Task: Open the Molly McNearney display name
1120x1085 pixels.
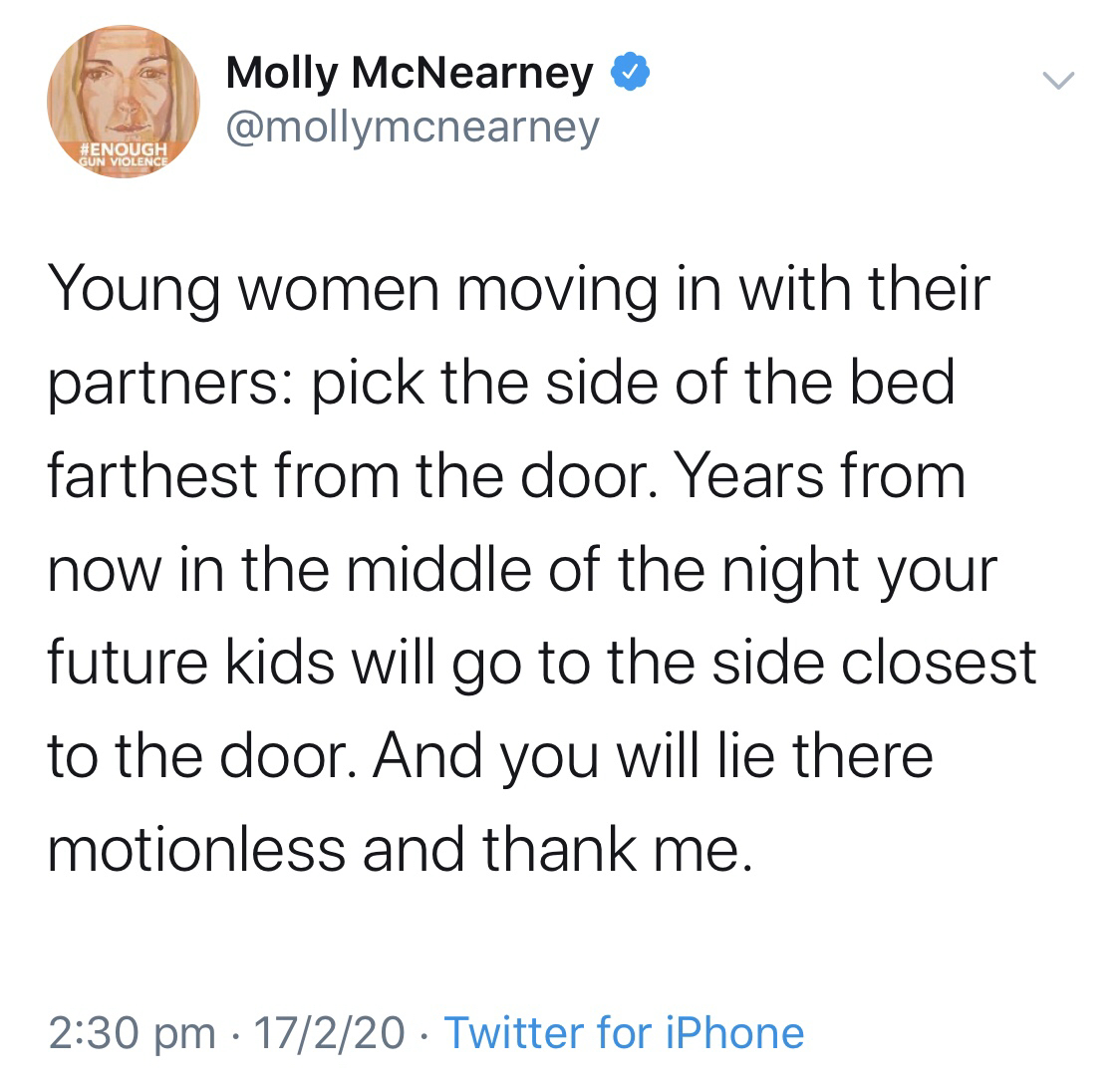Action: click(x=410, y=73)
